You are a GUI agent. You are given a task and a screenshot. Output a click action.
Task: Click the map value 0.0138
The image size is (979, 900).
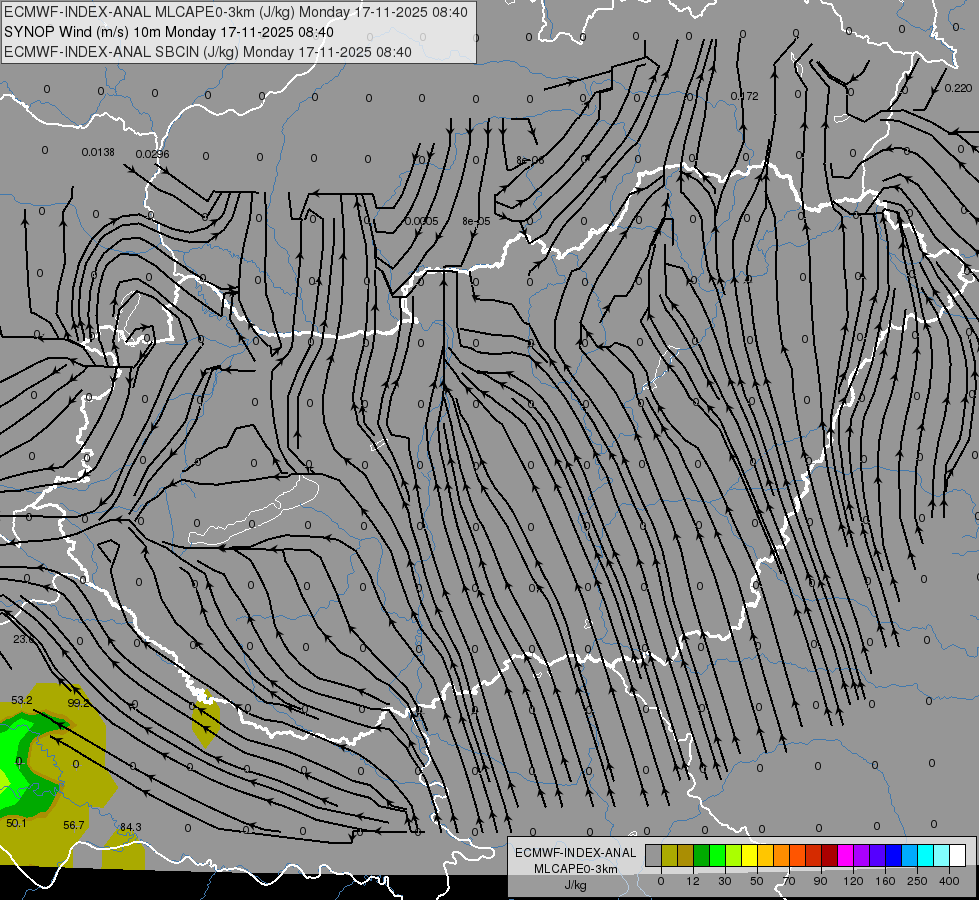click(98, 152)
